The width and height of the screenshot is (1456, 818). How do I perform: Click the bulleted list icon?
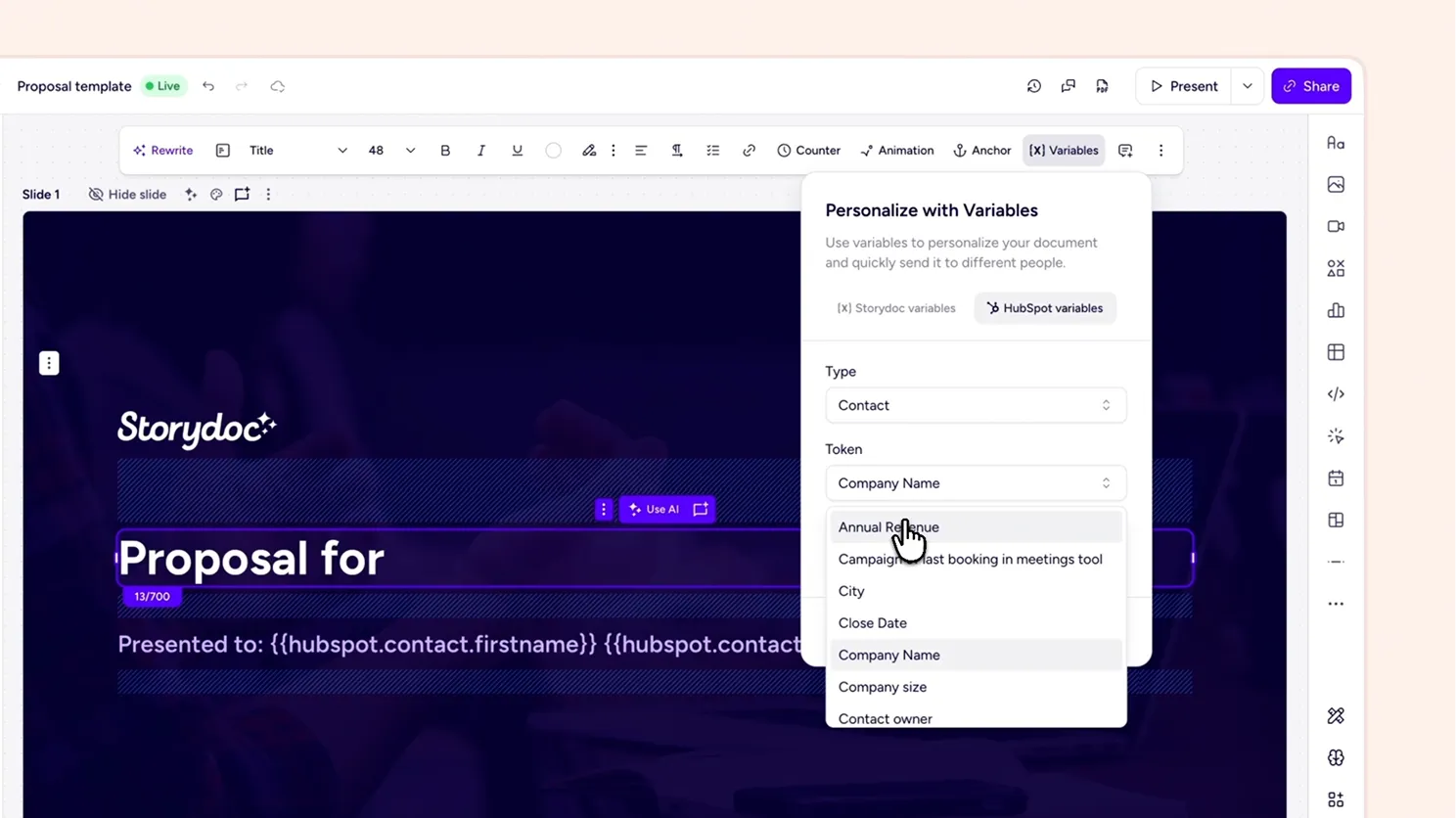[x=713, y=151]
